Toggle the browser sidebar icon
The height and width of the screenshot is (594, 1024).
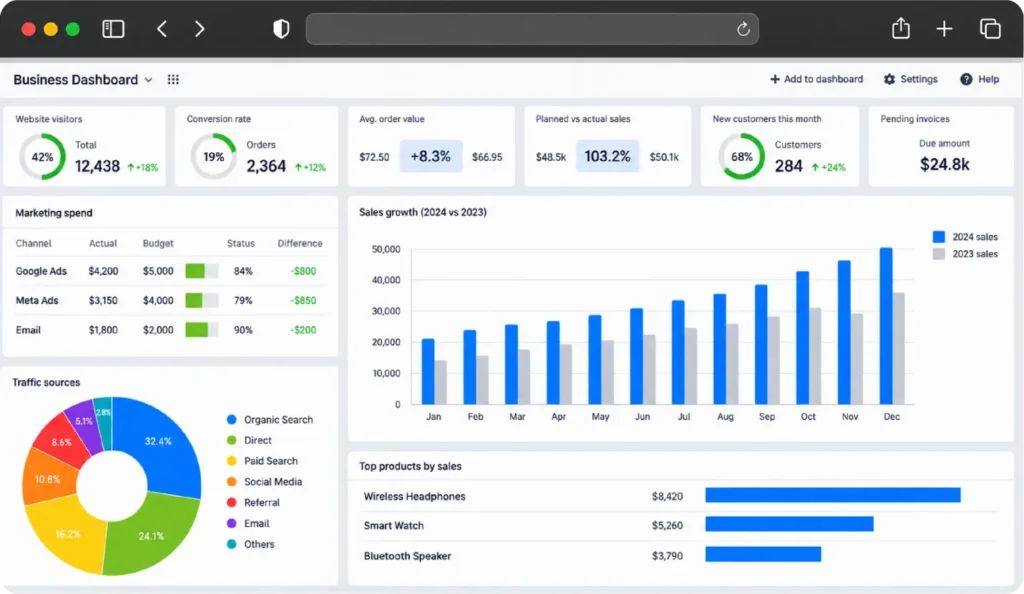coord(113,29)
